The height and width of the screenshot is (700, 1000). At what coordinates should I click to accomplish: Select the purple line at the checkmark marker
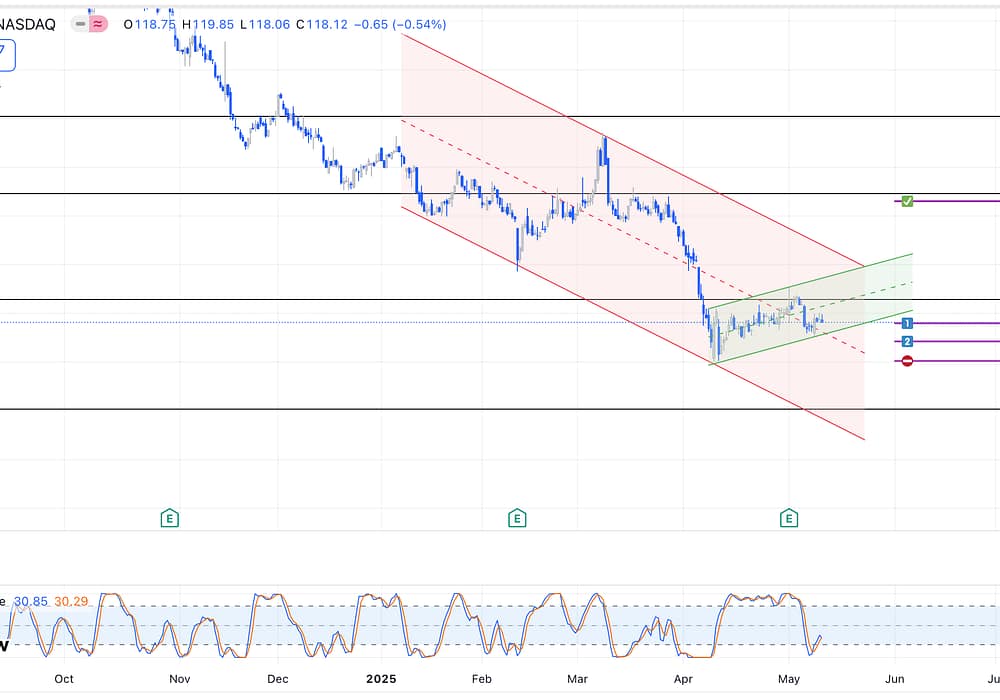click(x=957, y=201)
